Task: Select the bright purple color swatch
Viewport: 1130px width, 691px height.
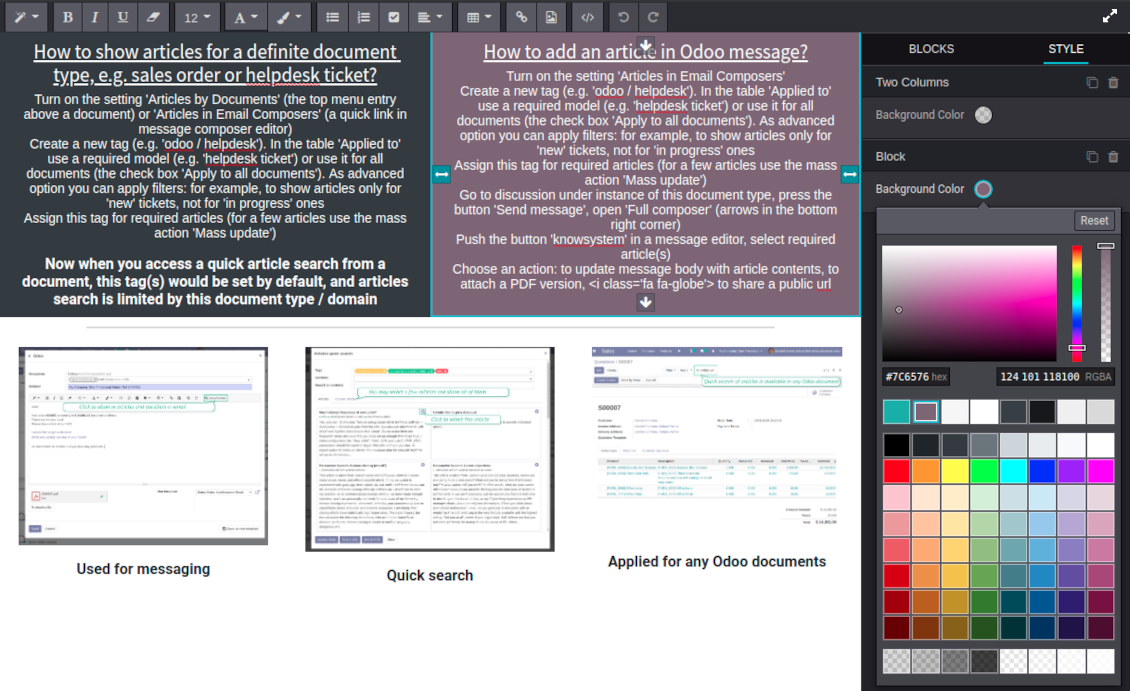Action: coord(1072,471)
